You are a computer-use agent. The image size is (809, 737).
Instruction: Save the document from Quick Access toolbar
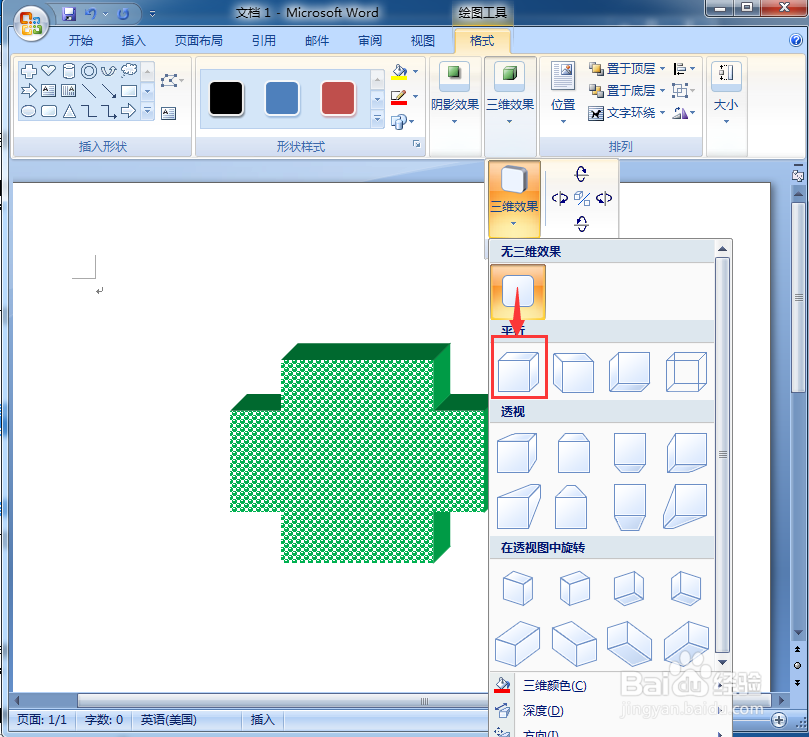click(69, 13)
